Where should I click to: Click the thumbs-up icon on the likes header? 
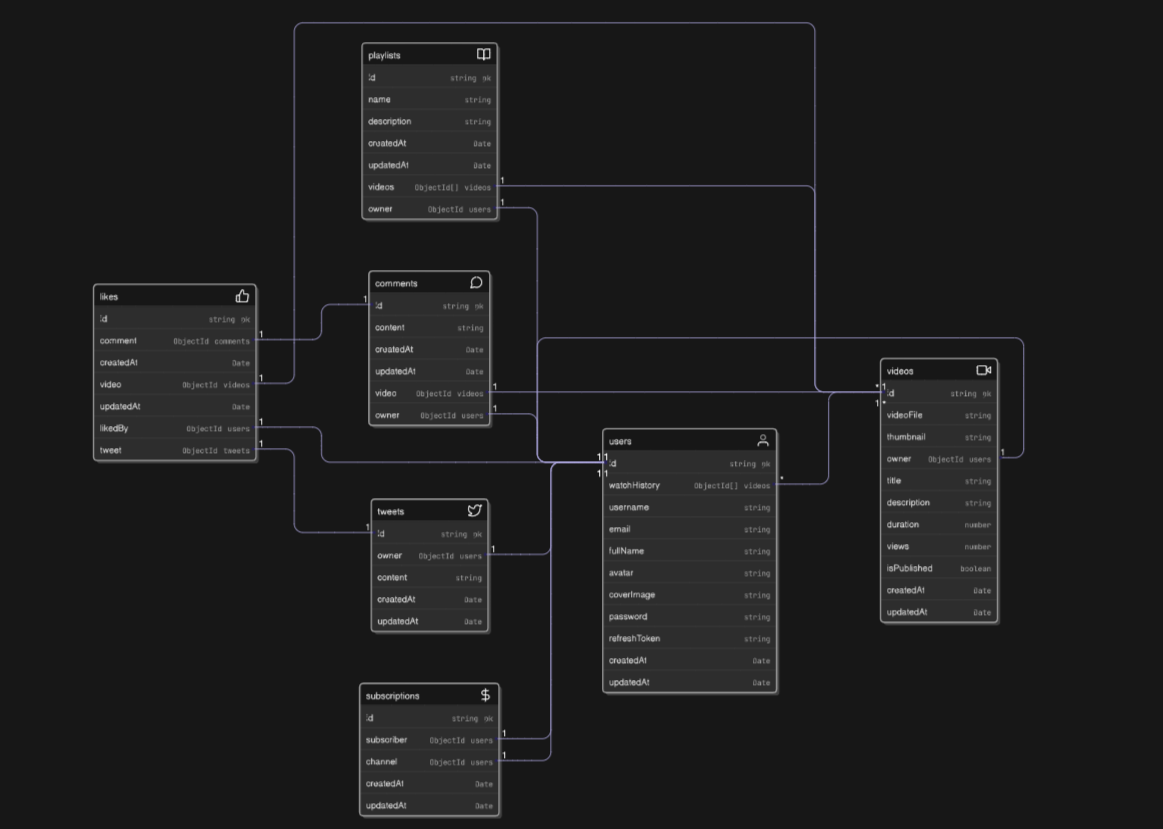[x=243, y=296]
